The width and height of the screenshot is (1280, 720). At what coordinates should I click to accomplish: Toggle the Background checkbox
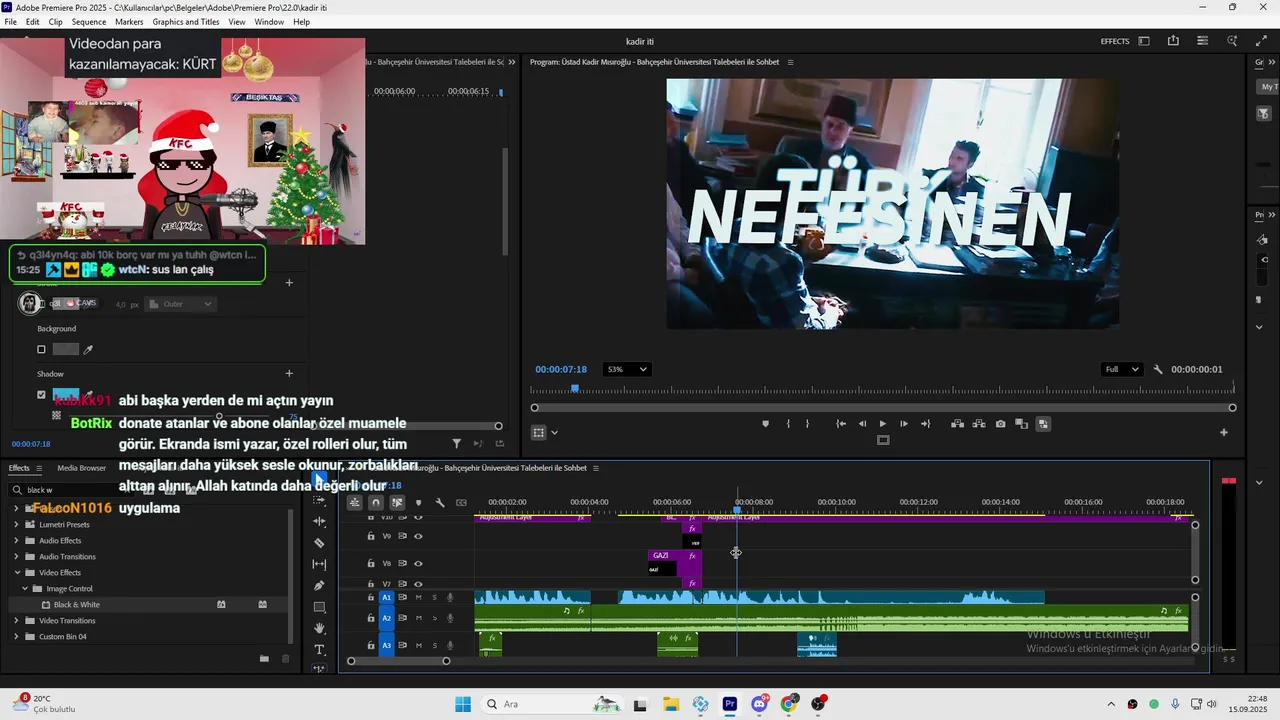(x=41, y=349)
